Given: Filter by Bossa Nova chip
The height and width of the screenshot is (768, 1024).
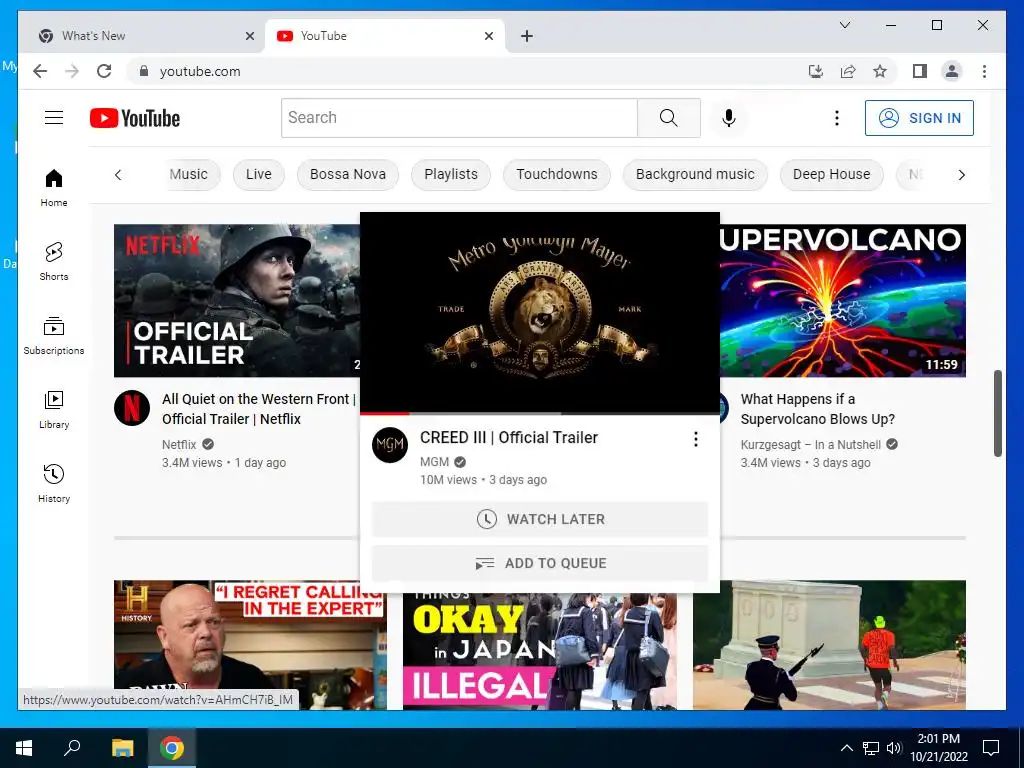Looking at the screenshot, I should tap(347, 174).
